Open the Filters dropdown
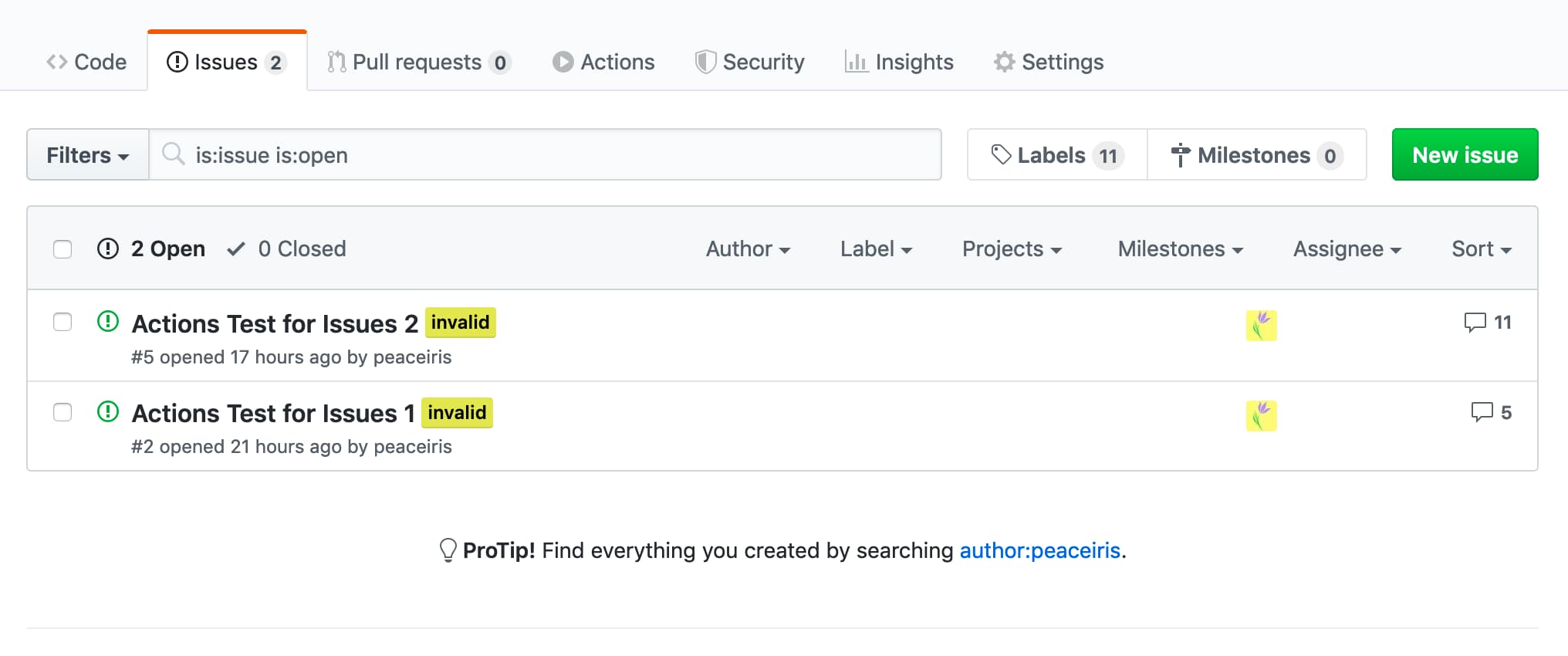The width and height of the screenshot is (1568, 656). [86, 154]
